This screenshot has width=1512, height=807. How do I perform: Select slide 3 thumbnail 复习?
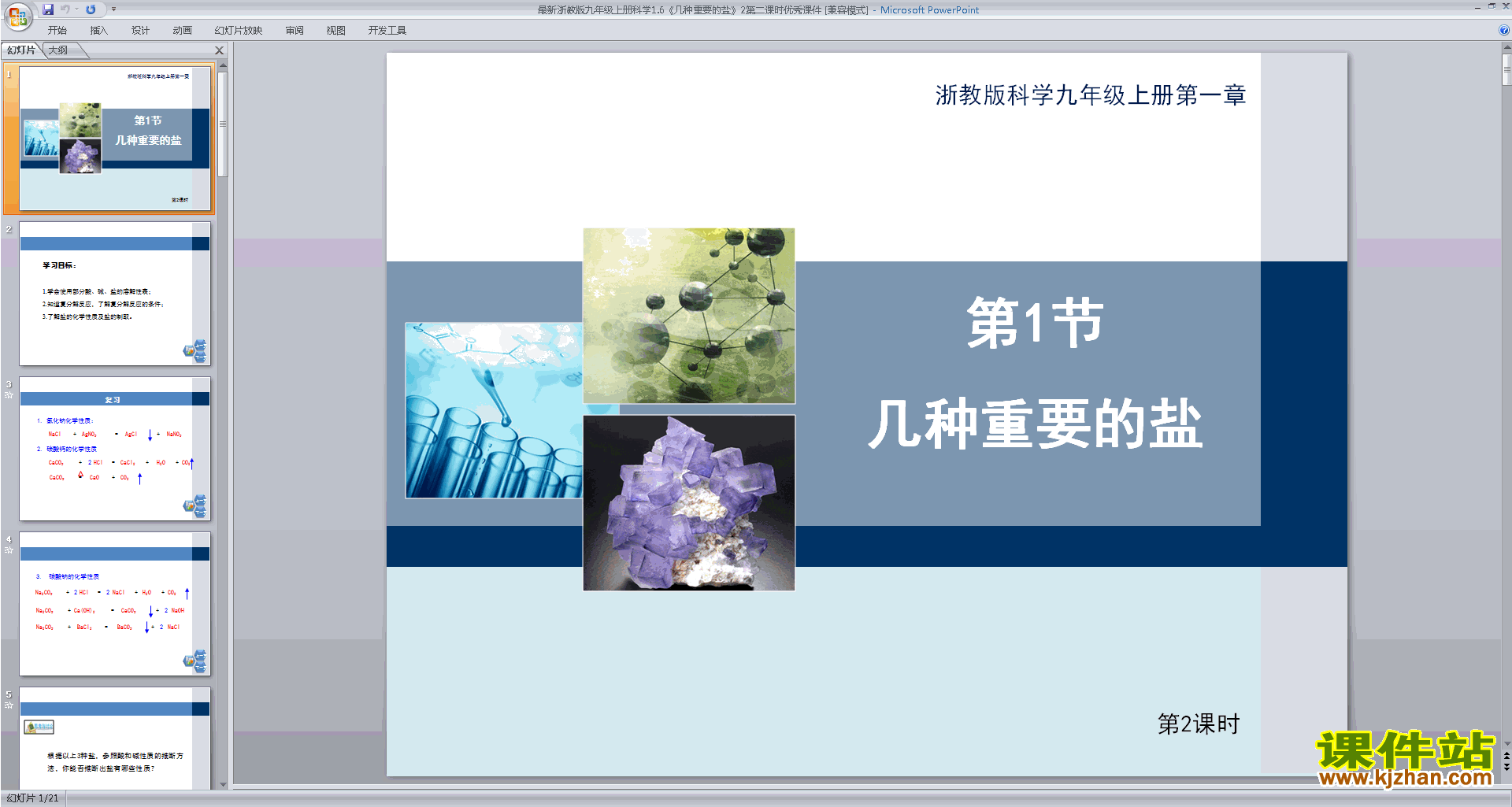click(115, 449)
